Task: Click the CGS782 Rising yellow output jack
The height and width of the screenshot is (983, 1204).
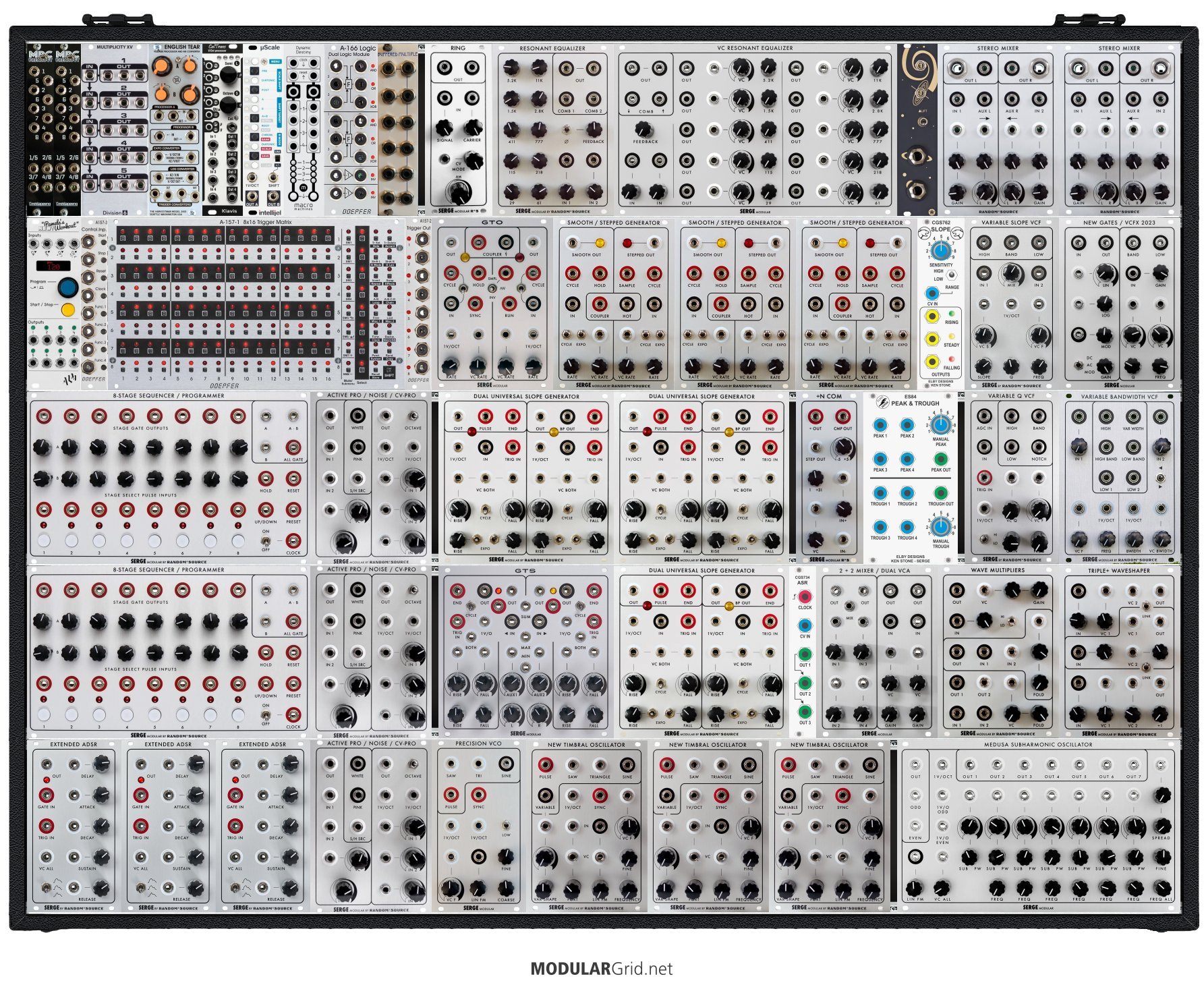Action: click(932, 316)
